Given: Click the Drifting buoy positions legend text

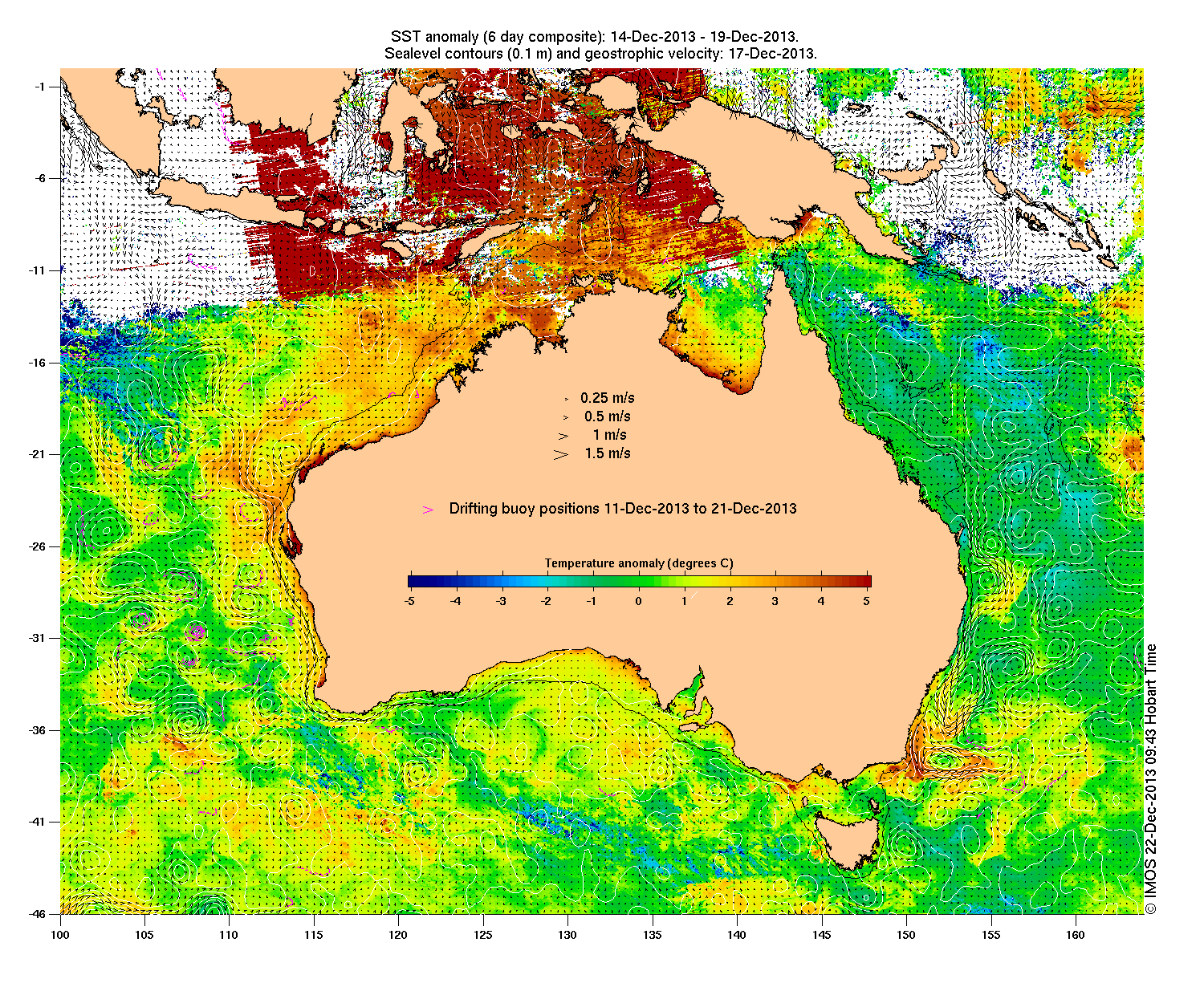Looking at the screenshot, I should (x=623, y=508).
